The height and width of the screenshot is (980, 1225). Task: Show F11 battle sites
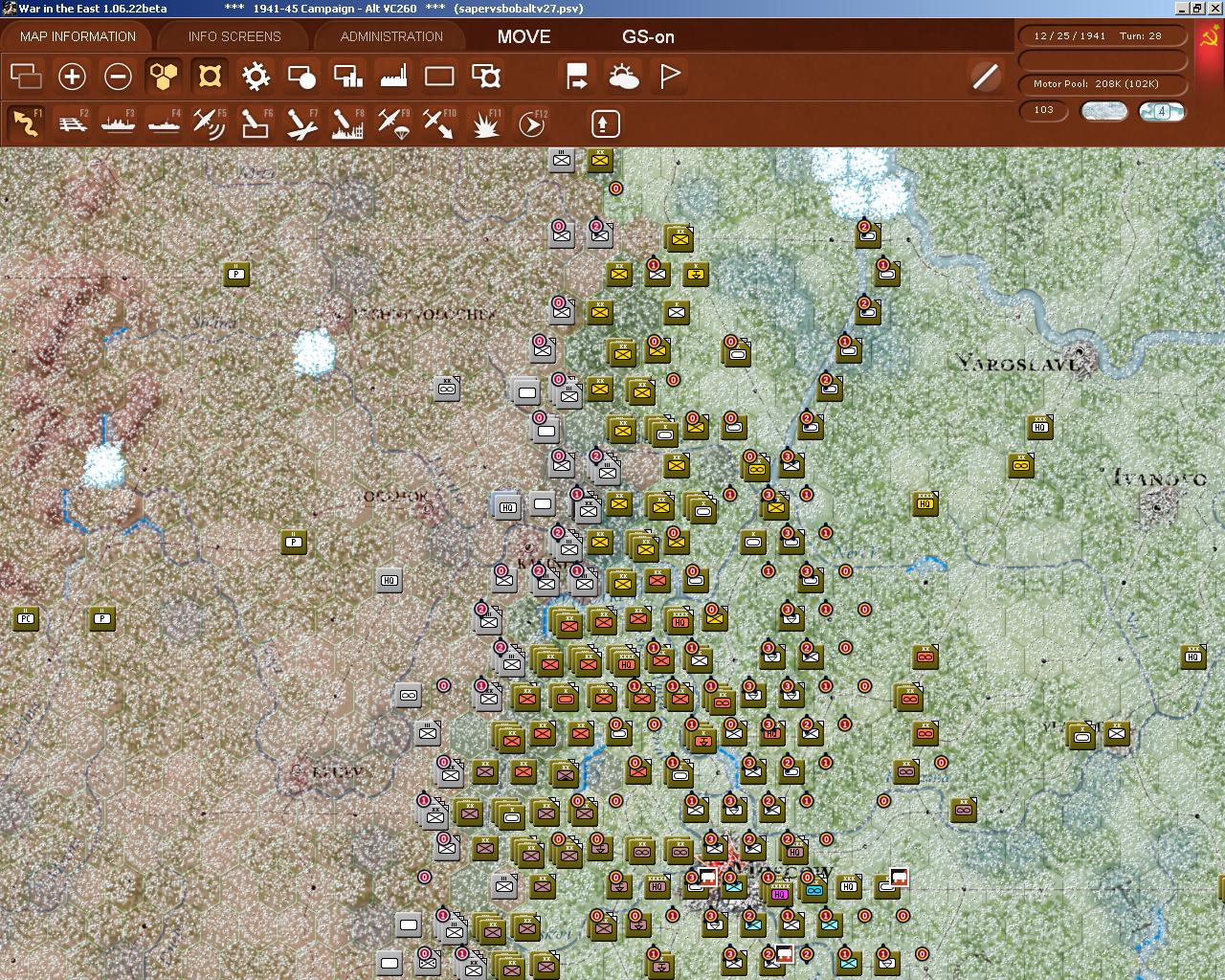[x=485, y=123]
